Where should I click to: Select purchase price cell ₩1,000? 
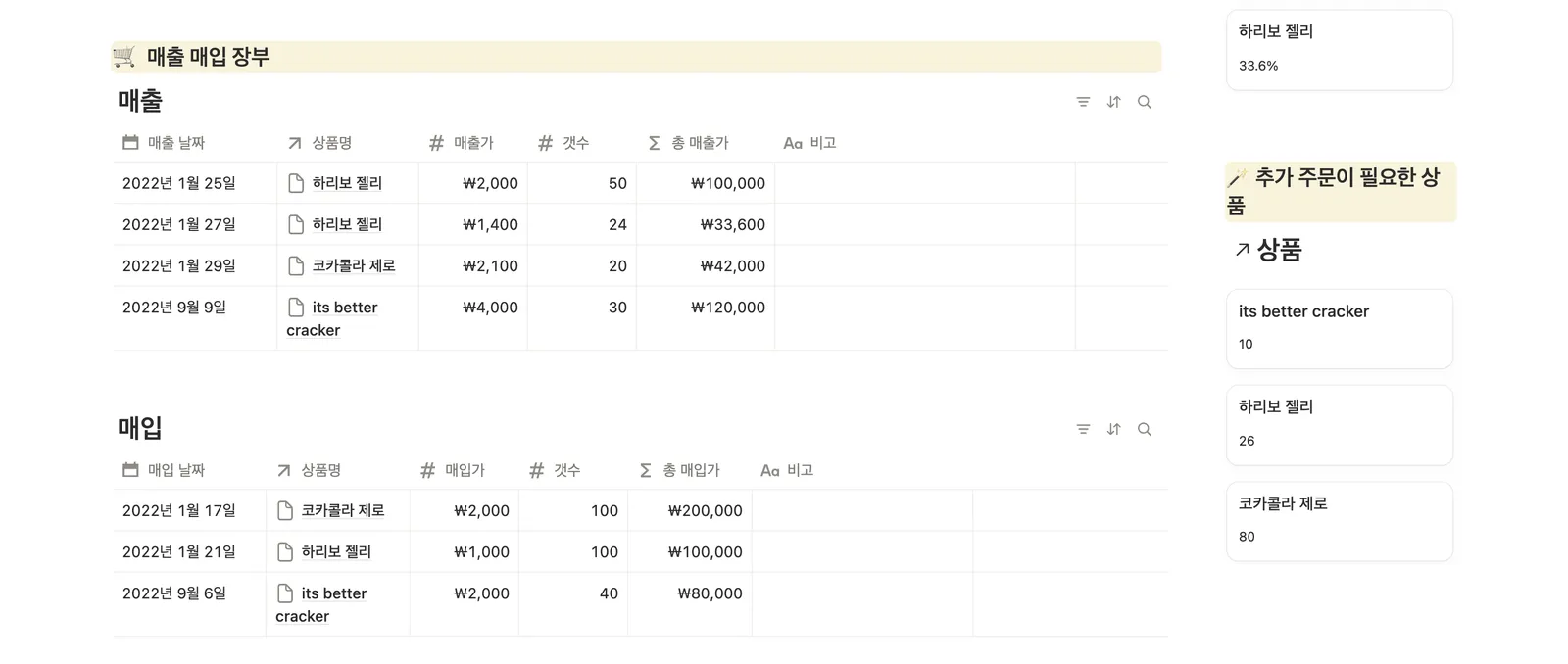[465, 551]
